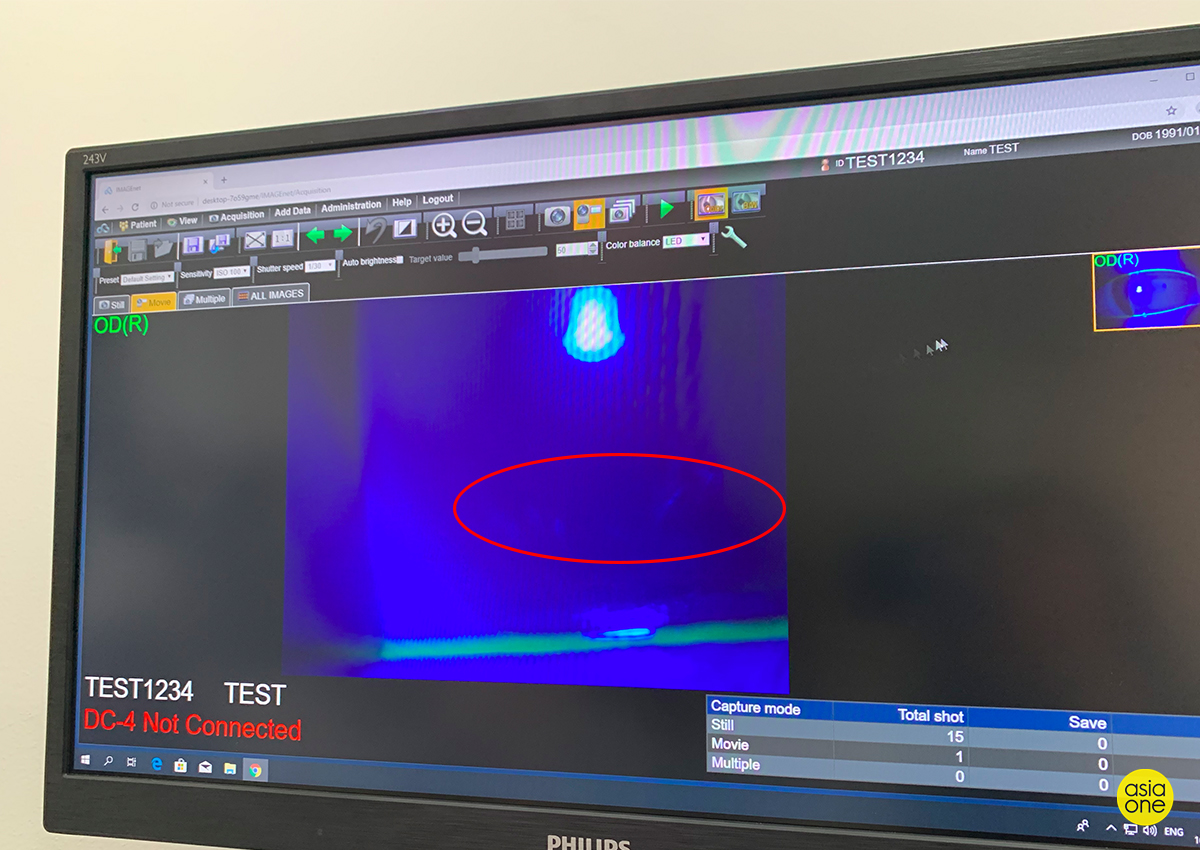
Task: Click the blue floppy disk save icon
Action: [193, 245]
